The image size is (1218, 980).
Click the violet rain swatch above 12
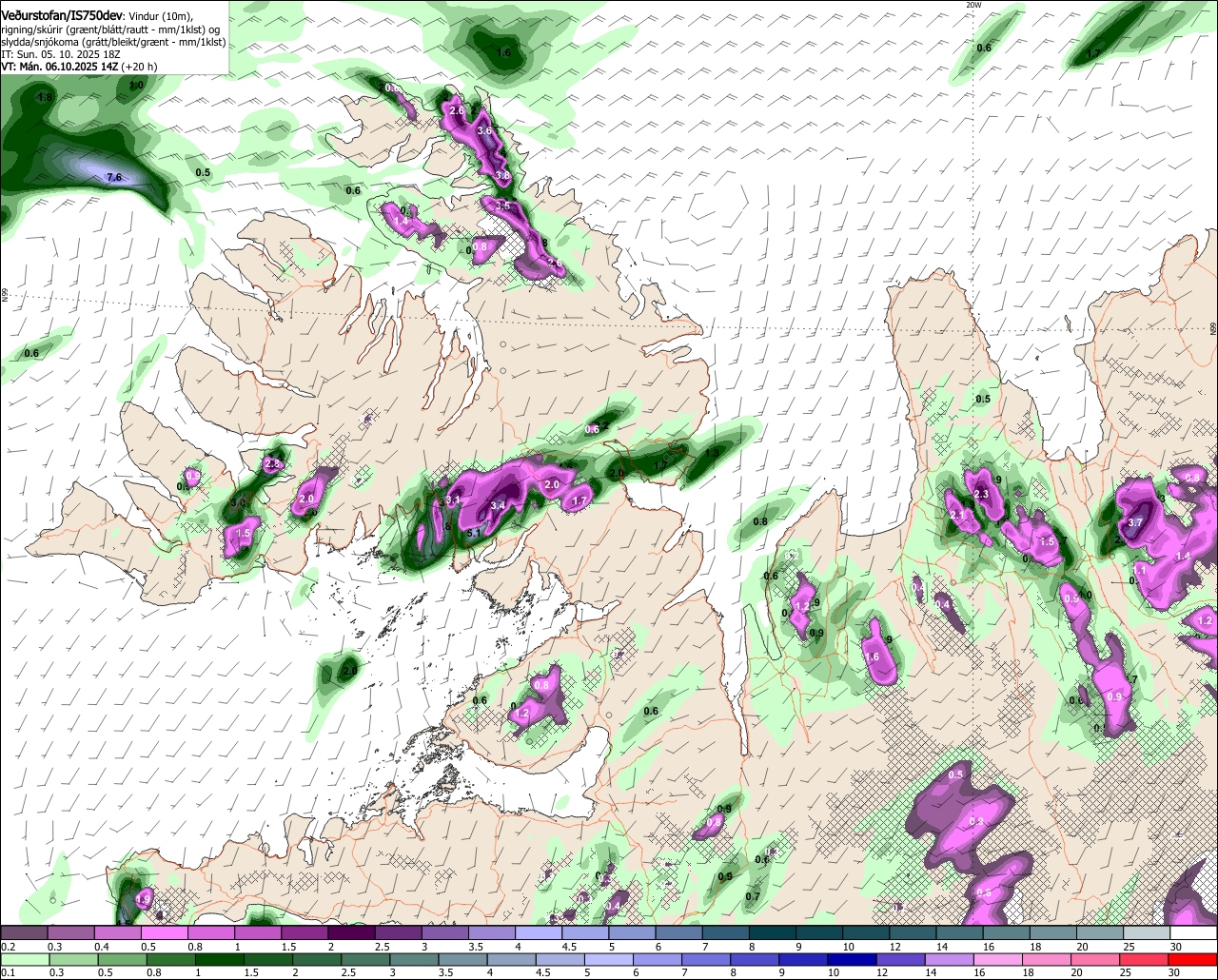[x=899, y=960]
